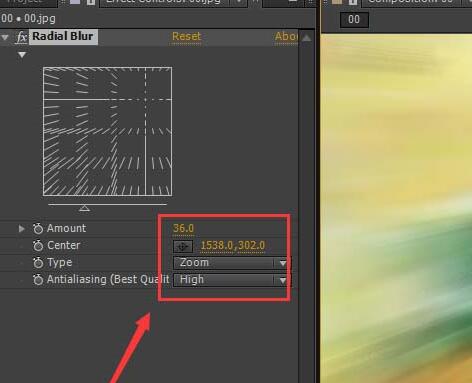Click the Center property label
Viewport: 472px width, 383px height.
[64, 245]
